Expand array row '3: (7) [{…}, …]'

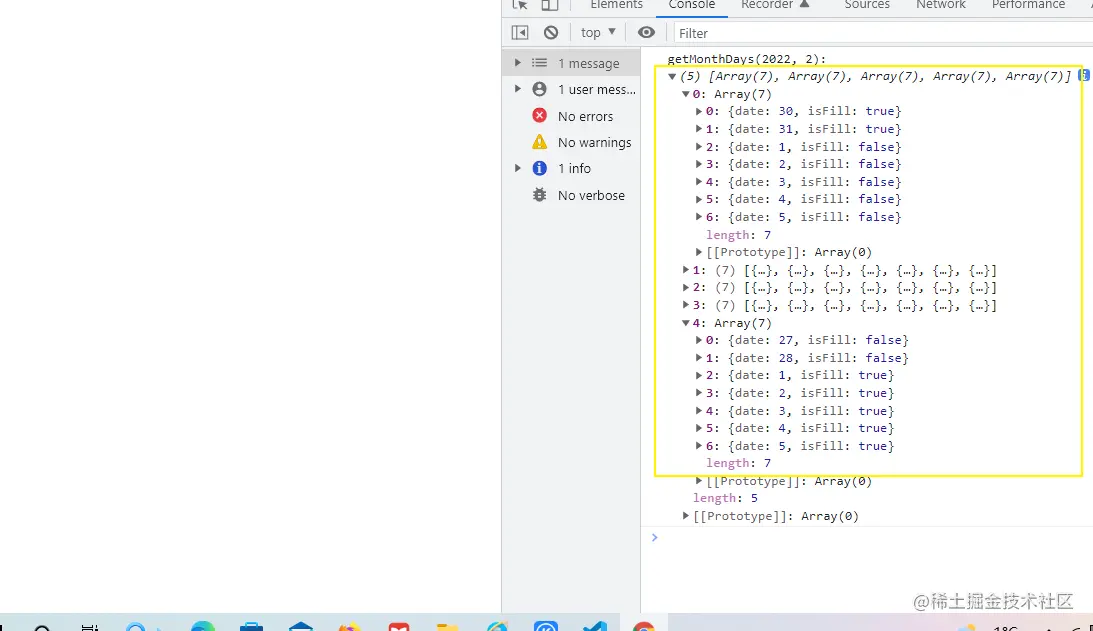pyautogui.click(x=685, y=305)
